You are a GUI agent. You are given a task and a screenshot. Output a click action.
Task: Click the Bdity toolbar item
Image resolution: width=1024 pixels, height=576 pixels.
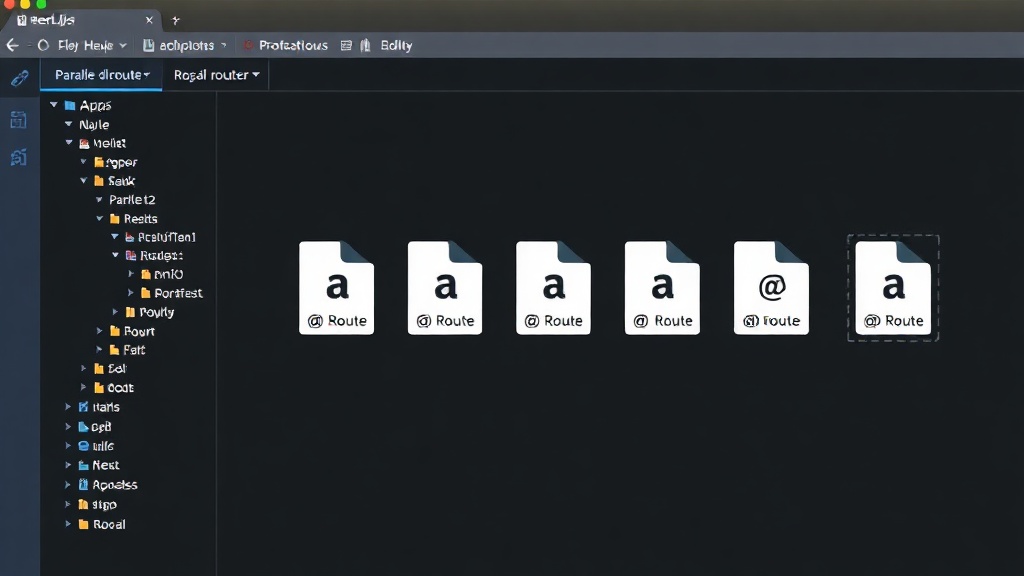coord(396,45)
